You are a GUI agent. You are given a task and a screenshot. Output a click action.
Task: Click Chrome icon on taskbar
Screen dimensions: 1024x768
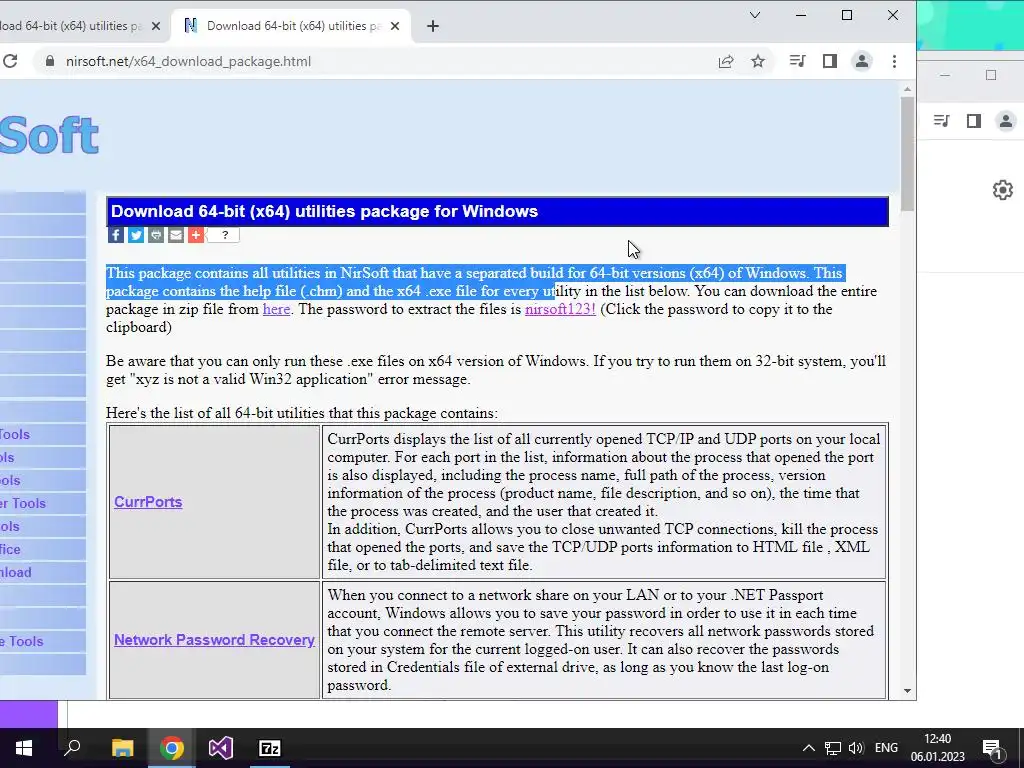tap(172, 748)
